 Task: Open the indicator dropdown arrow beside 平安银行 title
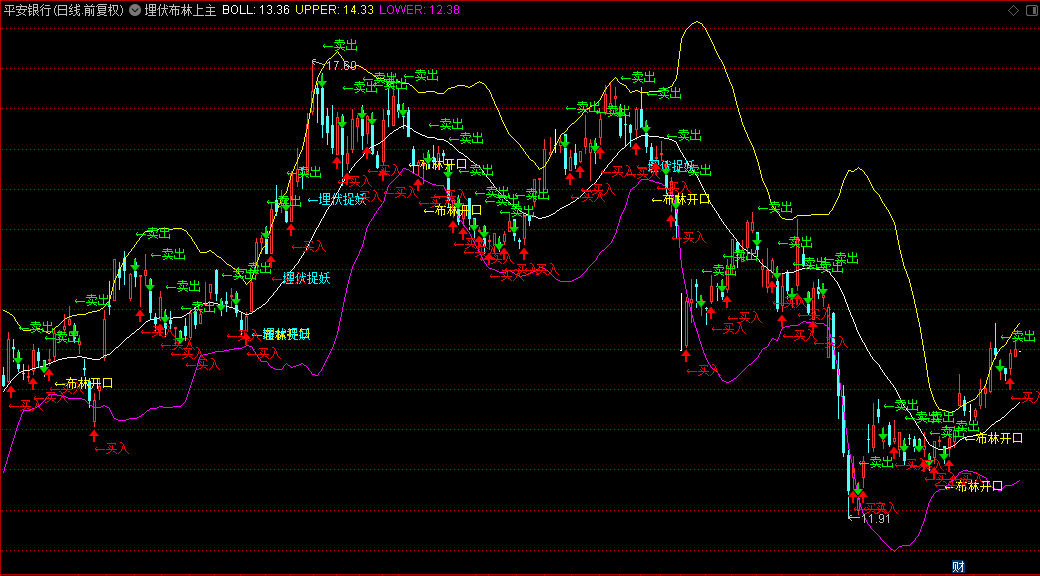point(135,11)
